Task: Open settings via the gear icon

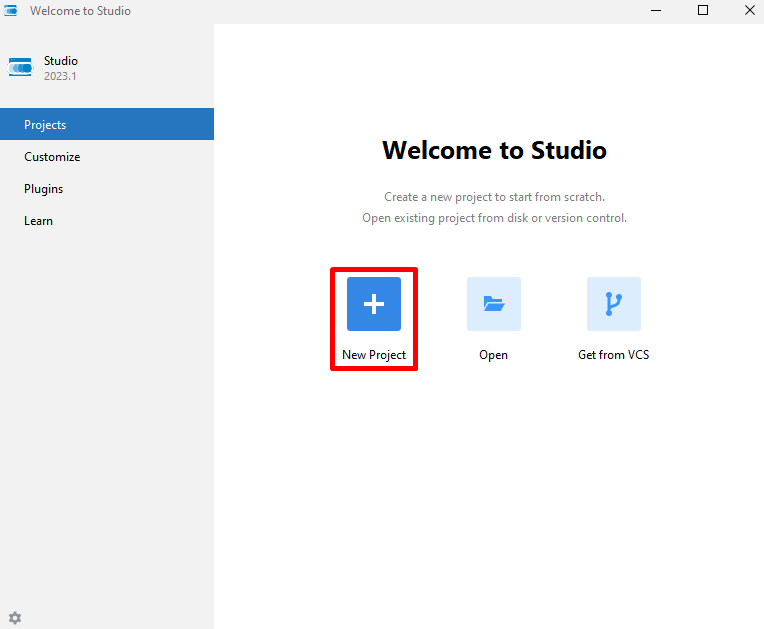Action: coord(15,618)
